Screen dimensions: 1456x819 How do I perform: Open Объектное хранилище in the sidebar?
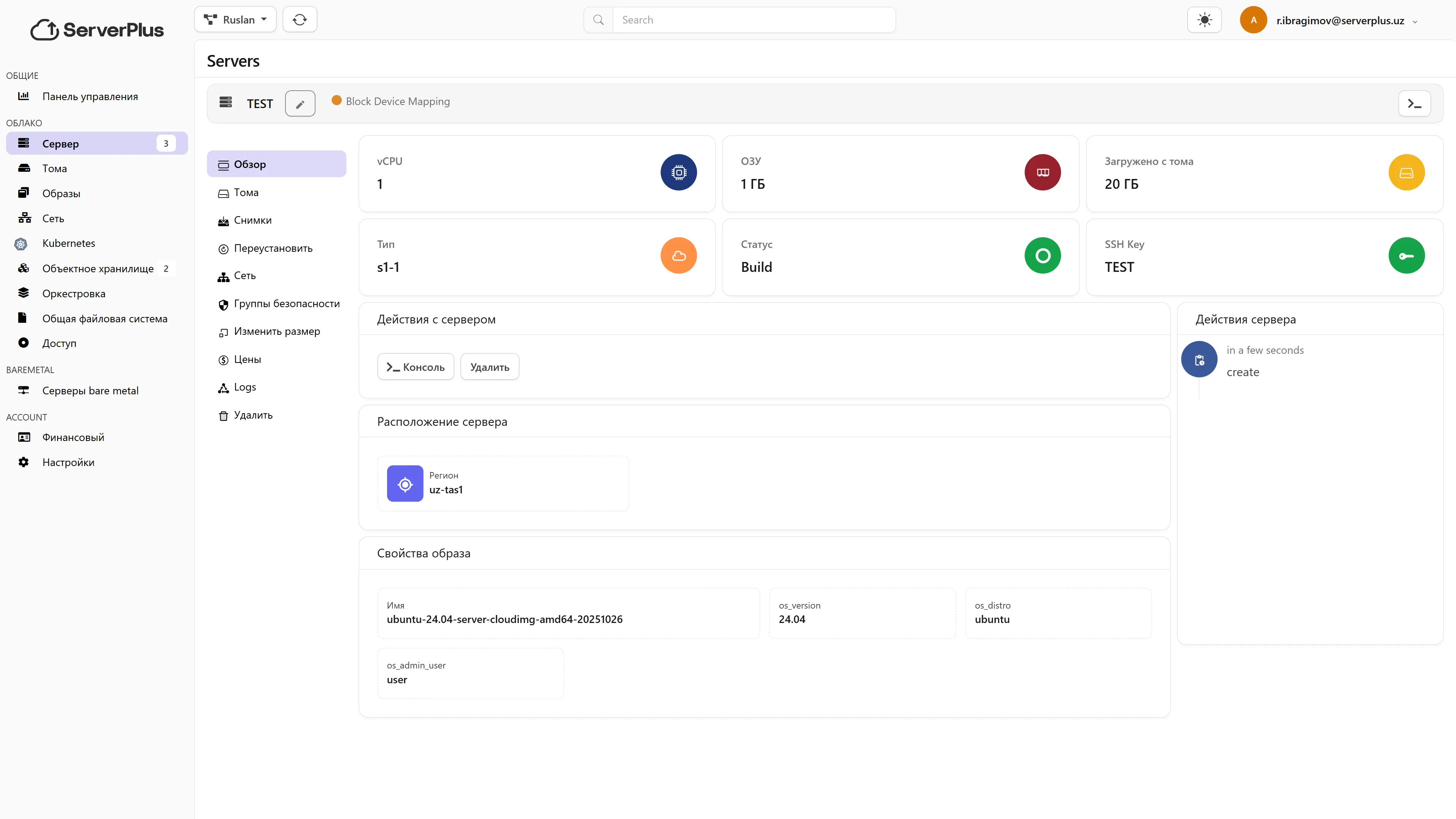[x=98, y=269]
